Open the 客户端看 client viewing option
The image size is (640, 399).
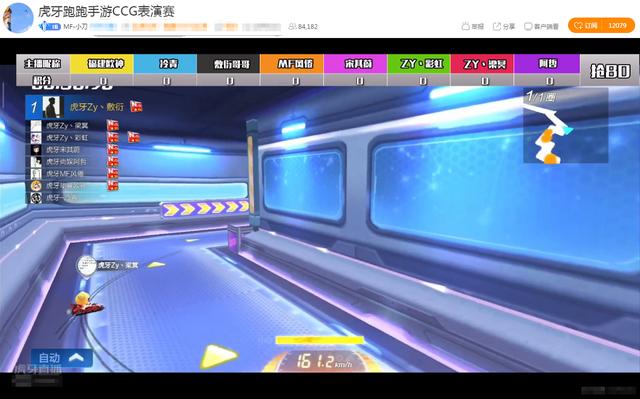(x=542, y=27)
